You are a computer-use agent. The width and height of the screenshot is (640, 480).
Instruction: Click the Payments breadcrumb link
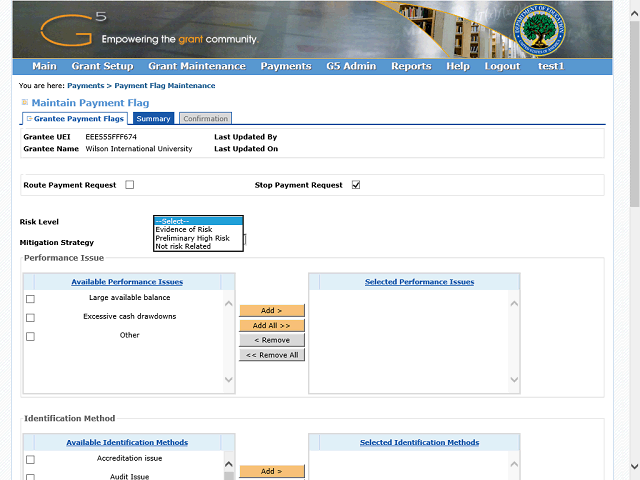[85, 86]
